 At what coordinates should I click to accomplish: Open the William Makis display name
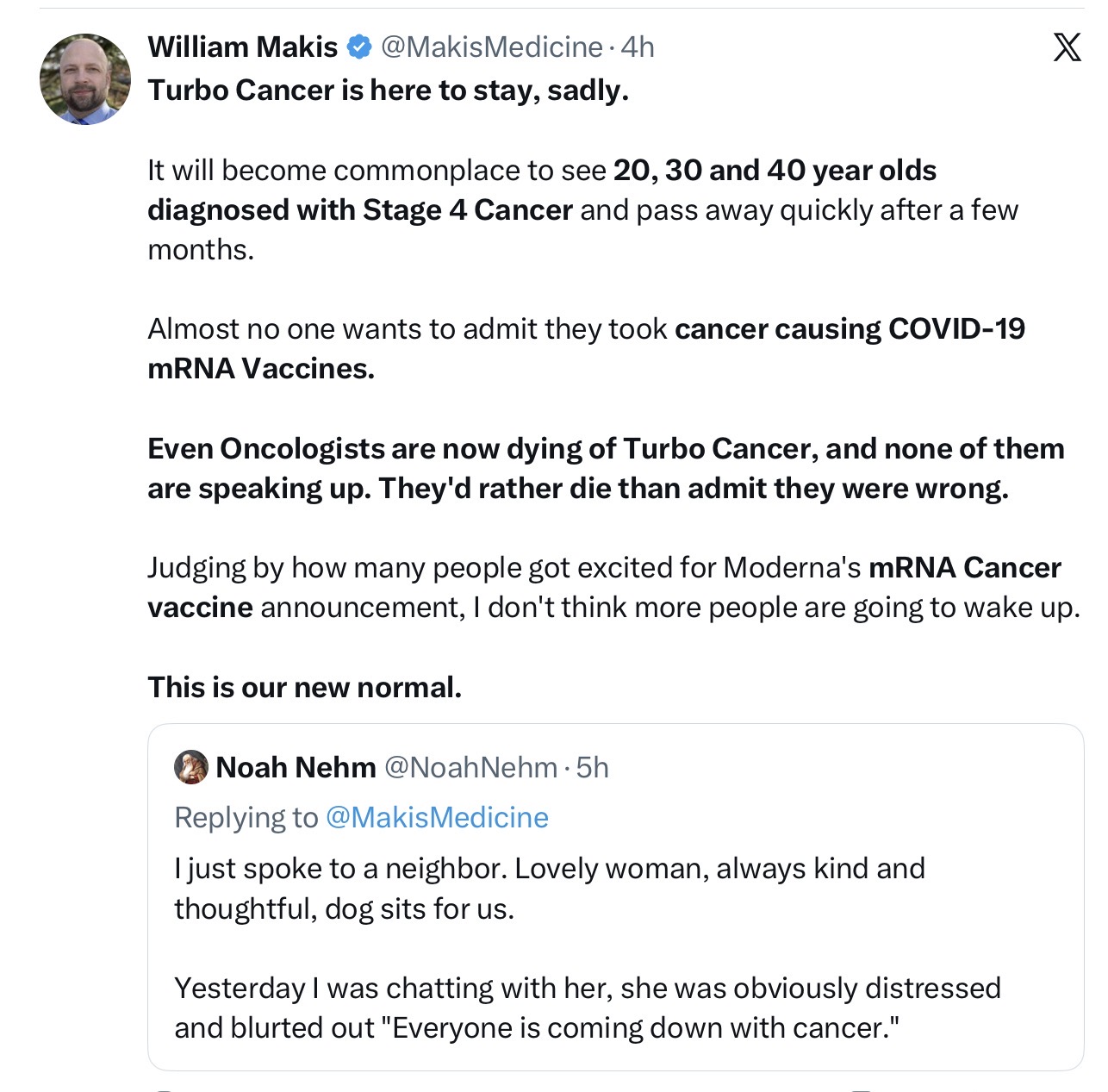pyautogui.click(x=243, y=47)
